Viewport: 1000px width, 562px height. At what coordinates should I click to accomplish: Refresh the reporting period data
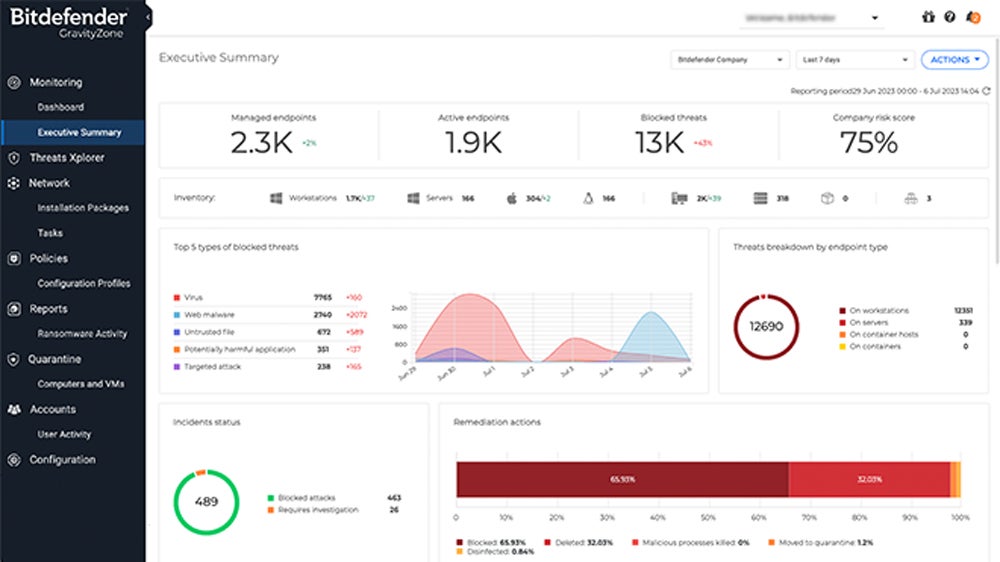click(986, 91)
